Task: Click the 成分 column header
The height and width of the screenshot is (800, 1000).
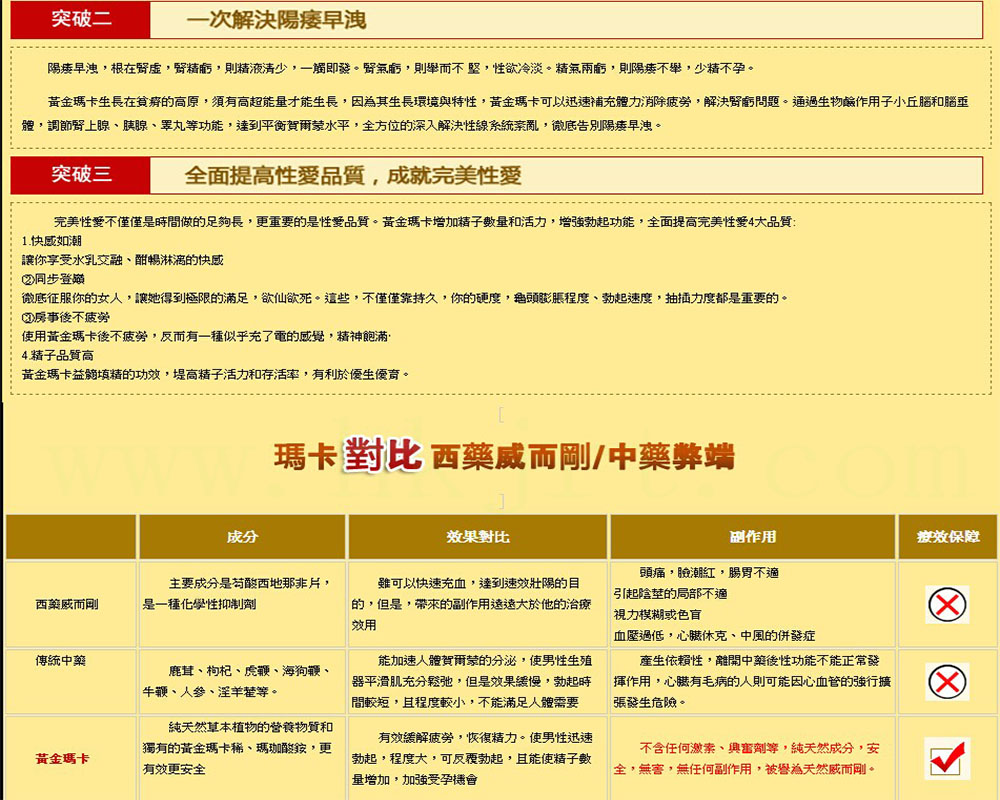Action: click(242, 537)
